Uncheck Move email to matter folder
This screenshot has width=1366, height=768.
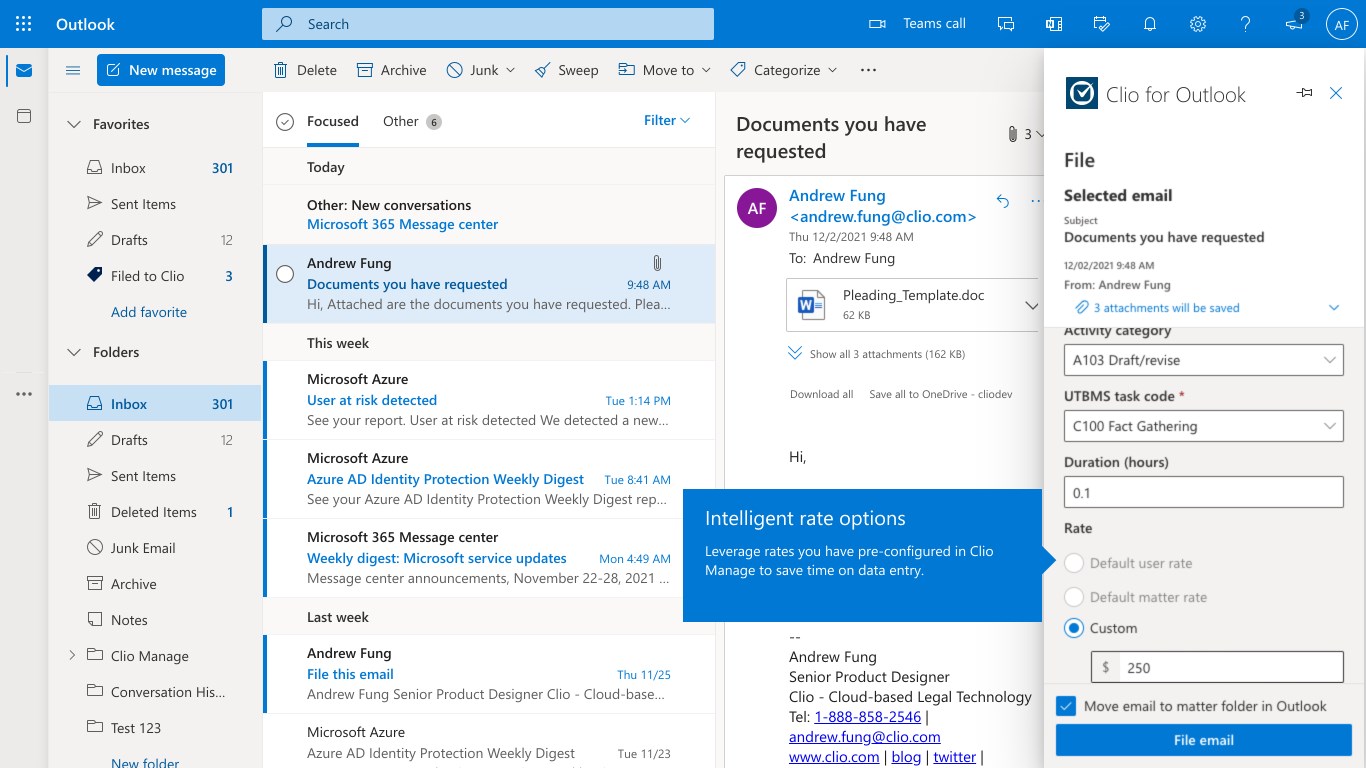pyautogui.click(x=1066, y=706)
